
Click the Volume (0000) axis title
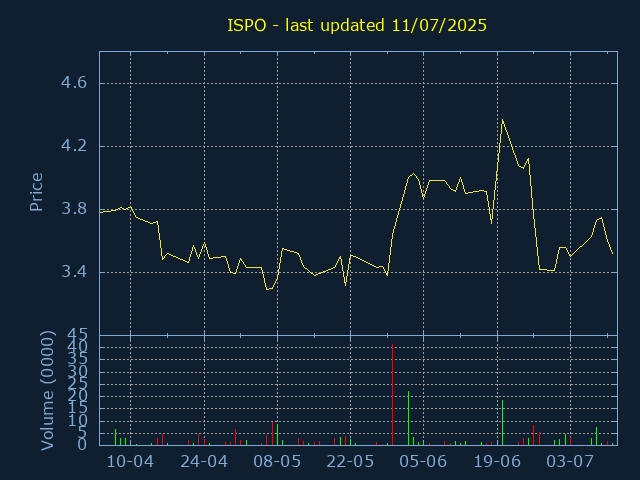click(x=47, y=391)
